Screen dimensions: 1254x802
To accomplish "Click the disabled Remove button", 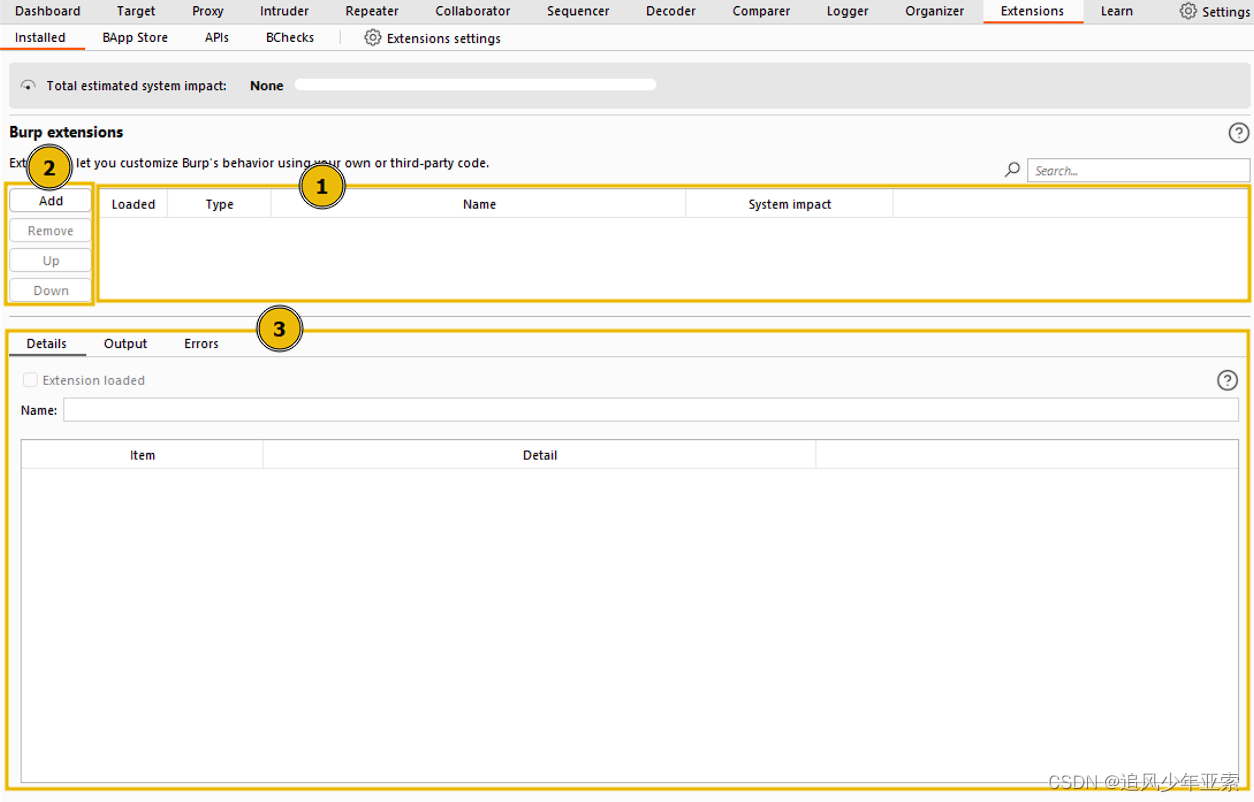I will coord(50,230).
